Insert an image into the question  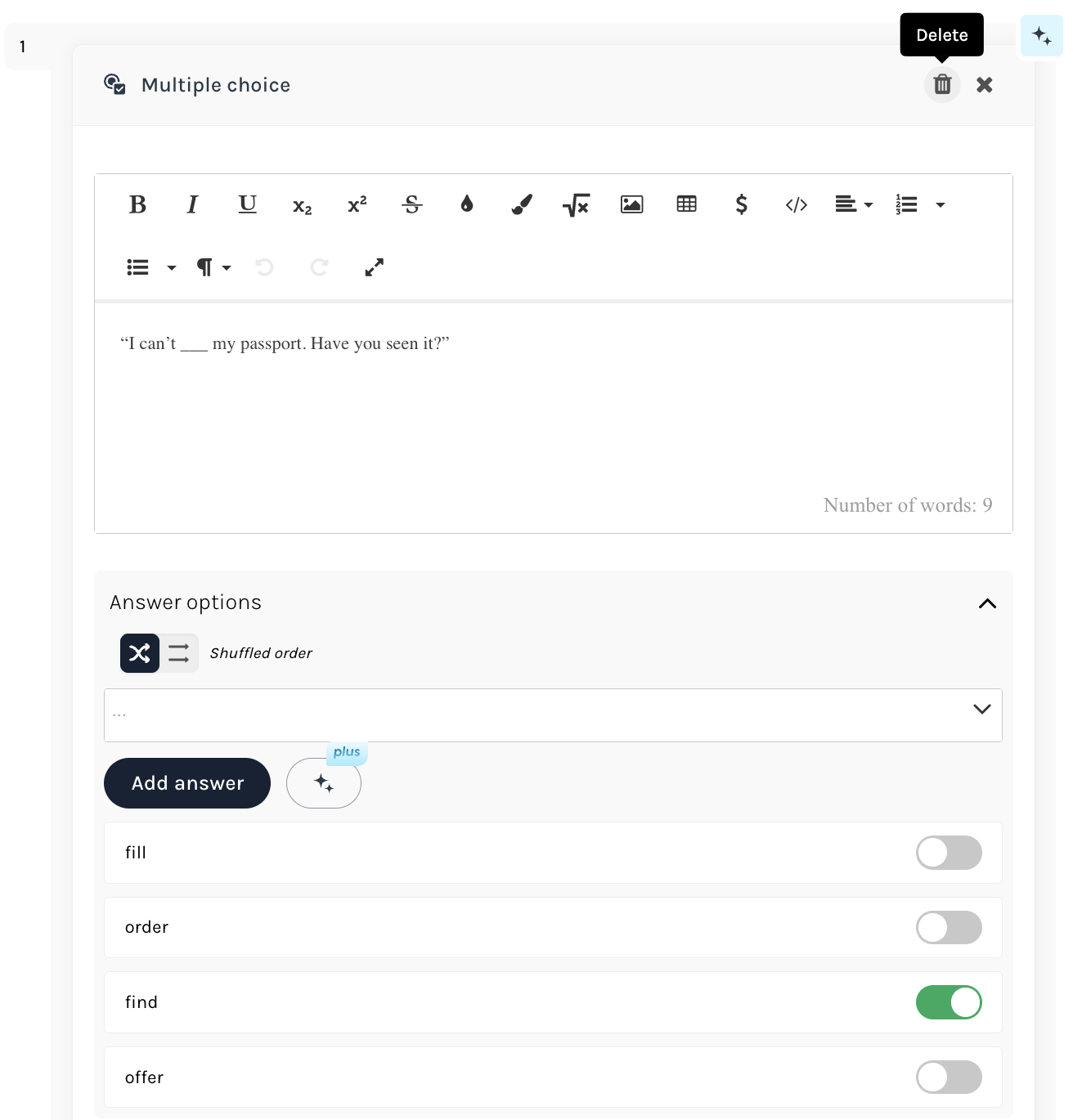tap(631, 204)
